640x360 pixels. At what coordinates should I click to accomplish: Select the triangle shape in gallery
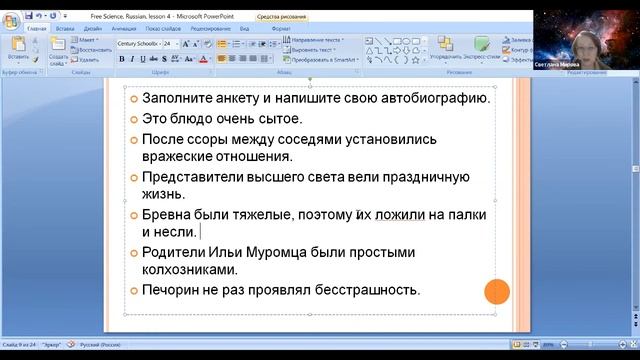369,51
